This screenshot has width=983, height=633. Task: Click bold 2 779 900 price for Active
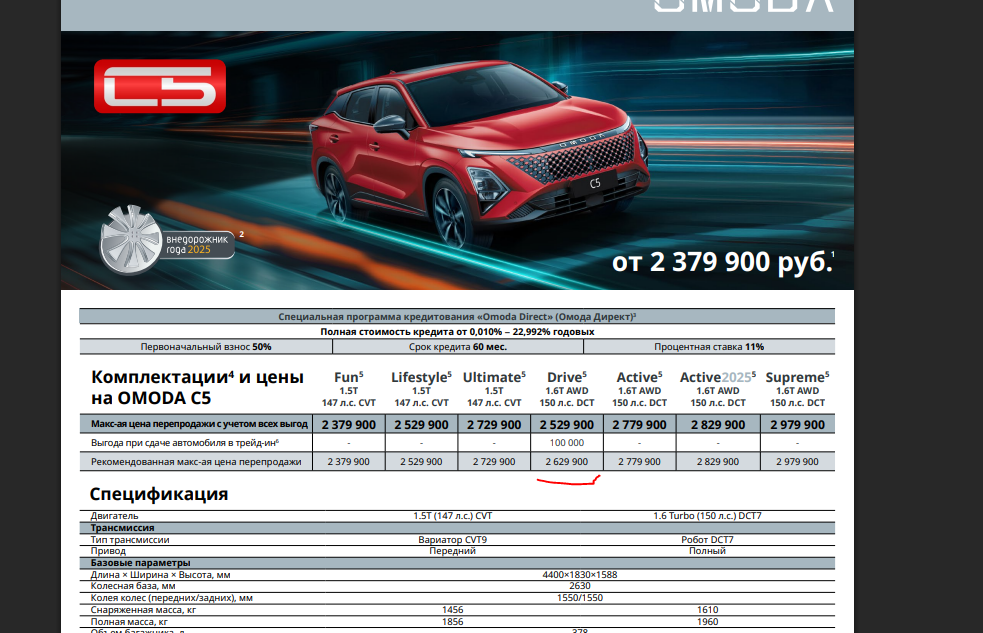pyautogui.click(x=639, y=424)
